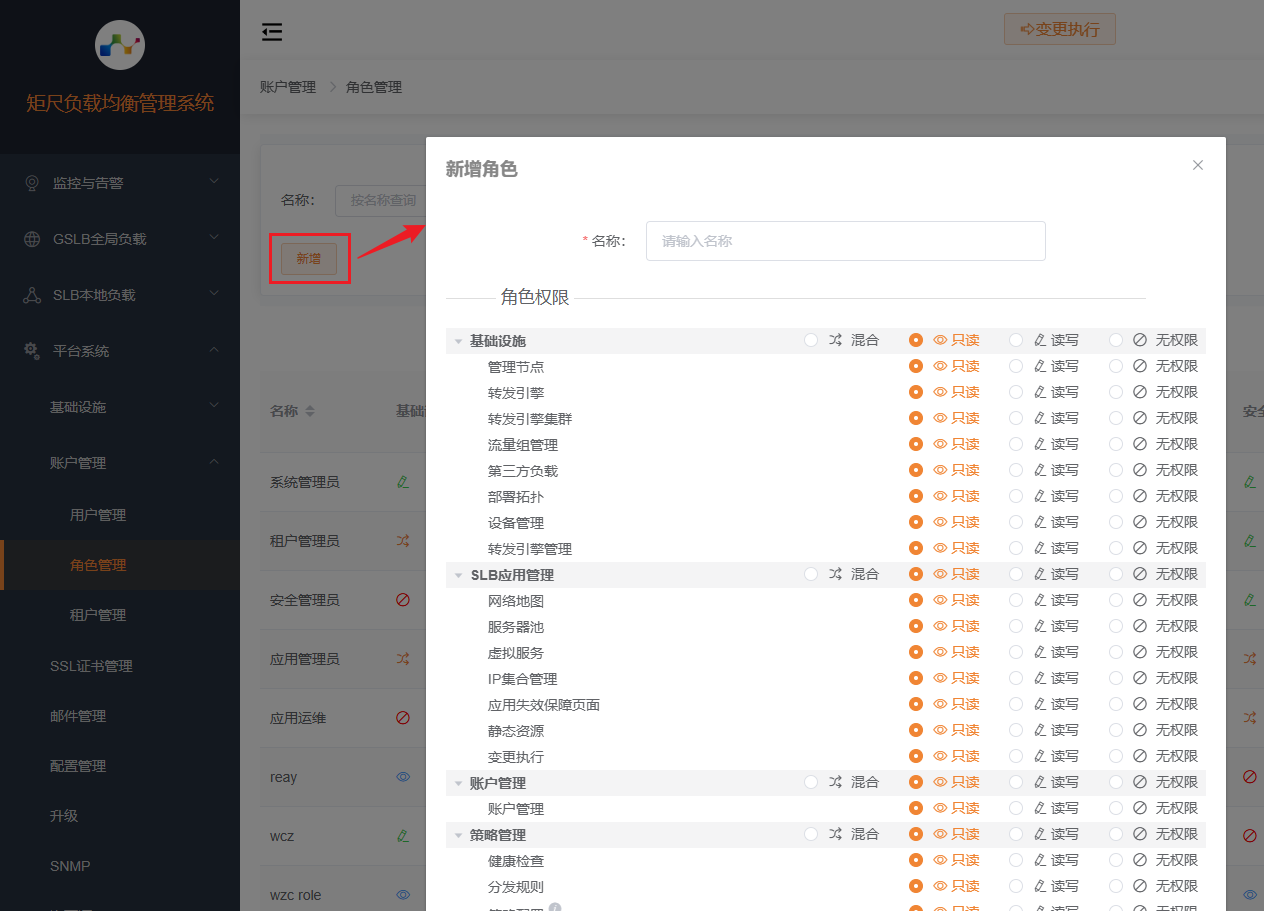1264x911 pixels.
Task: Click the eye icon in 管理节点 read-only option
Action: pos(940,366)
